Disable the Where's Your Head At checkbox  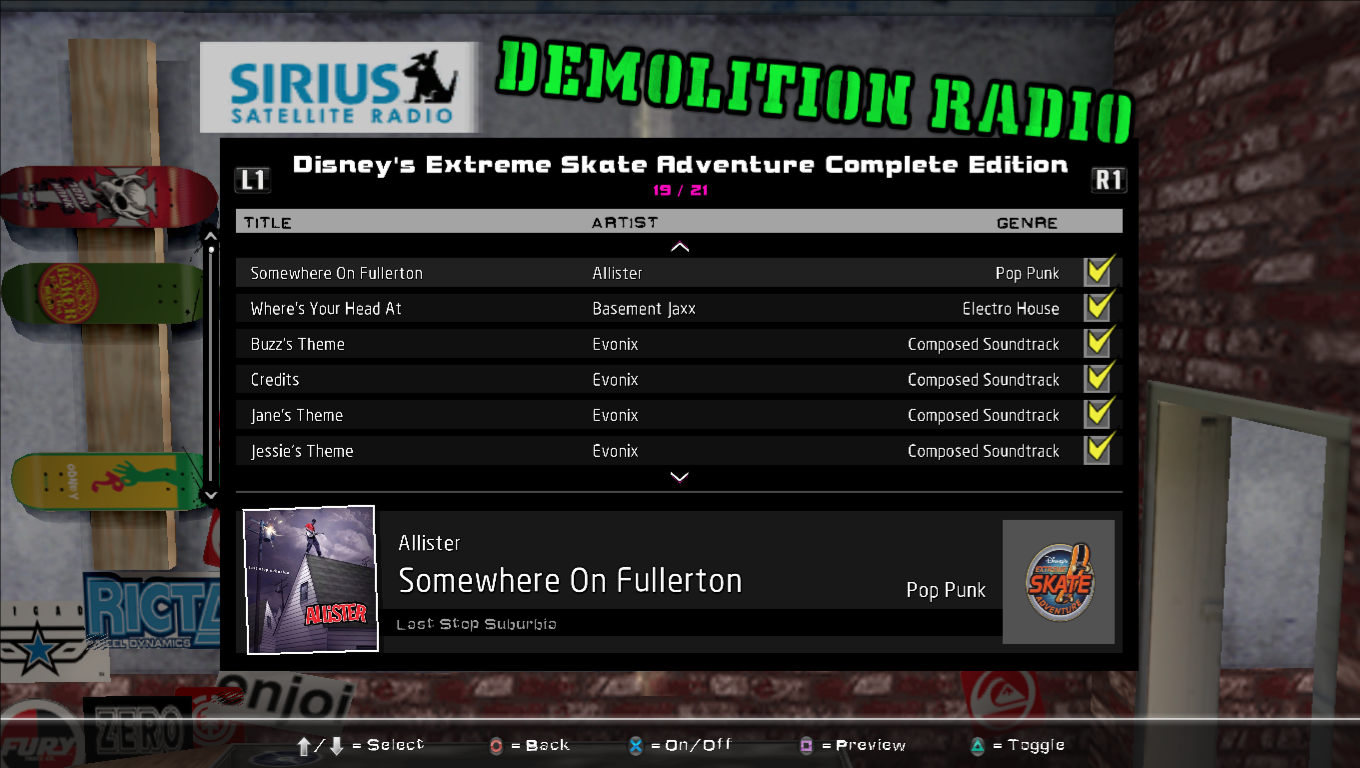pos(1099,308)
